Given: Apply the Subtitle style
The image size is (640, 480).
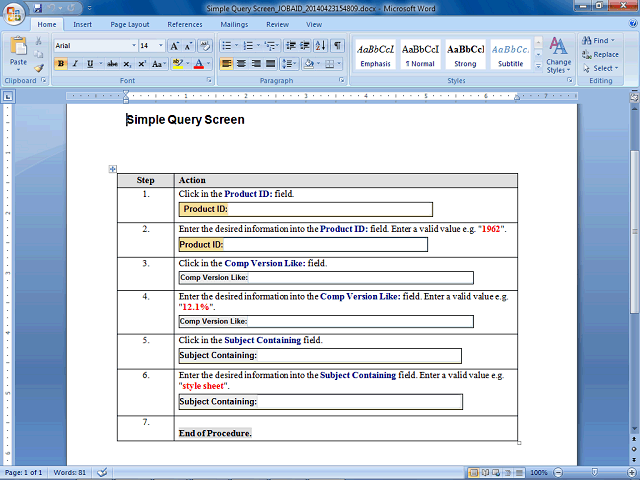Looking at the screenshot, I should click(x=510, y=55).
